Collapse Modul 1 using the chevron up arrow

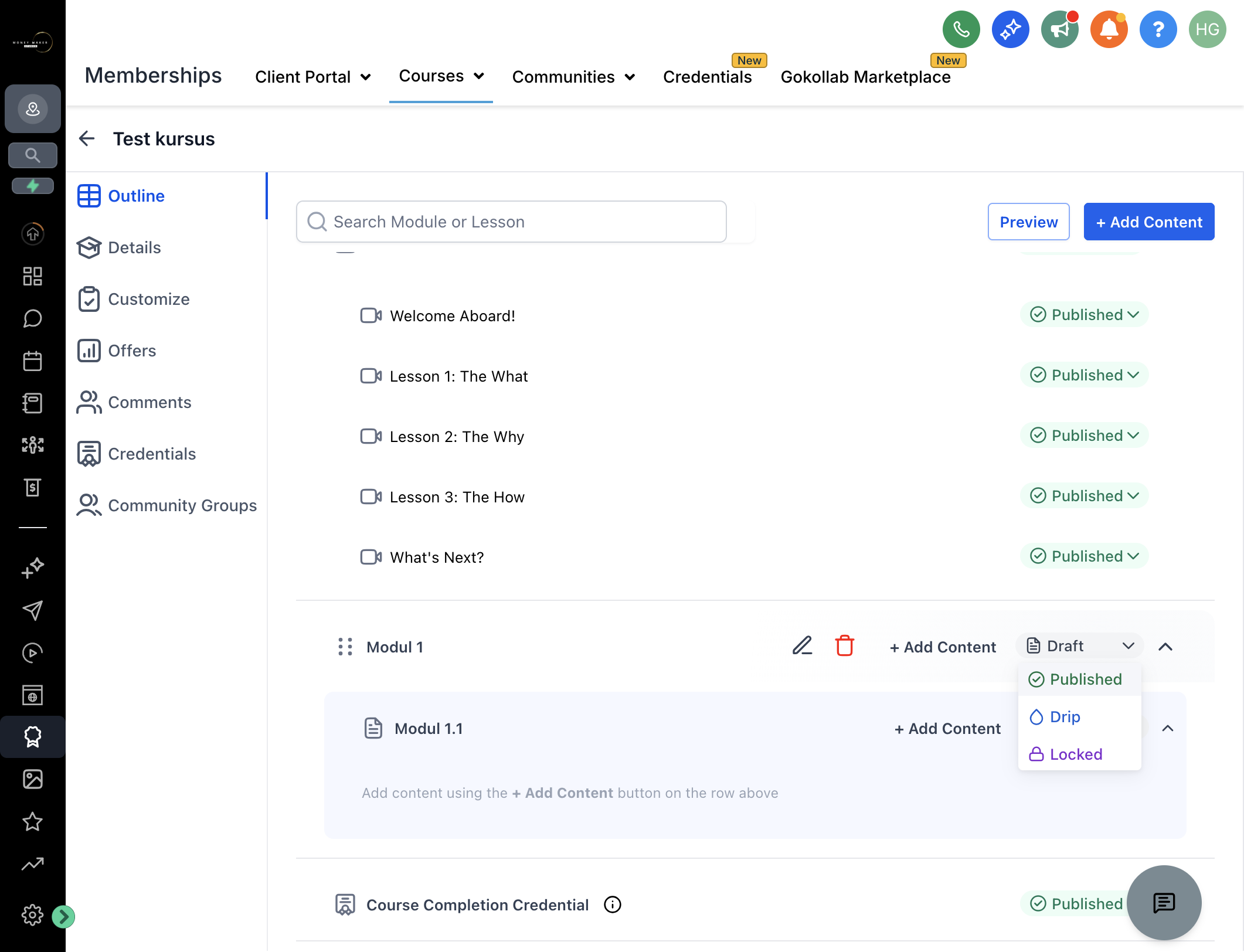(x=1165, y=647)
